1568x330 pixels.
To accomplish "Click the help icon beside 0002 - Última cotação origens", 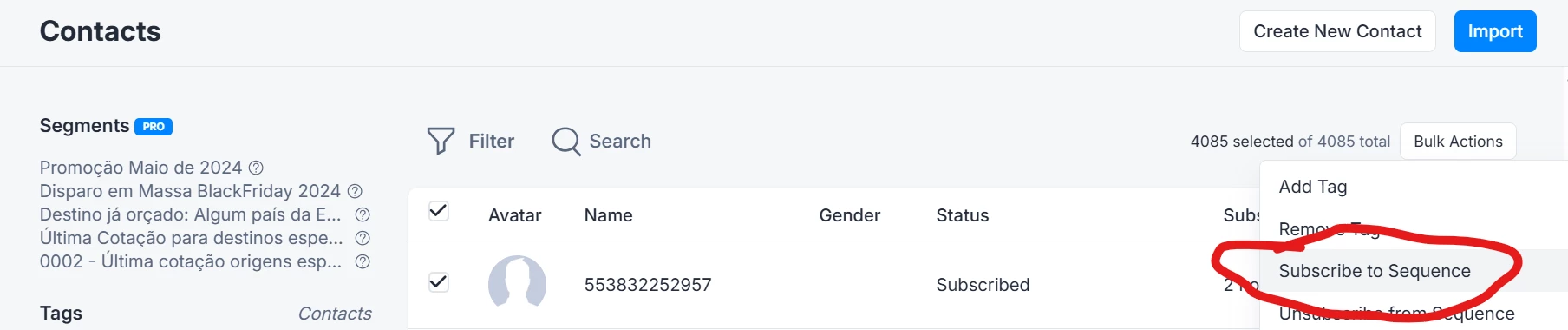I will point(363,261).
